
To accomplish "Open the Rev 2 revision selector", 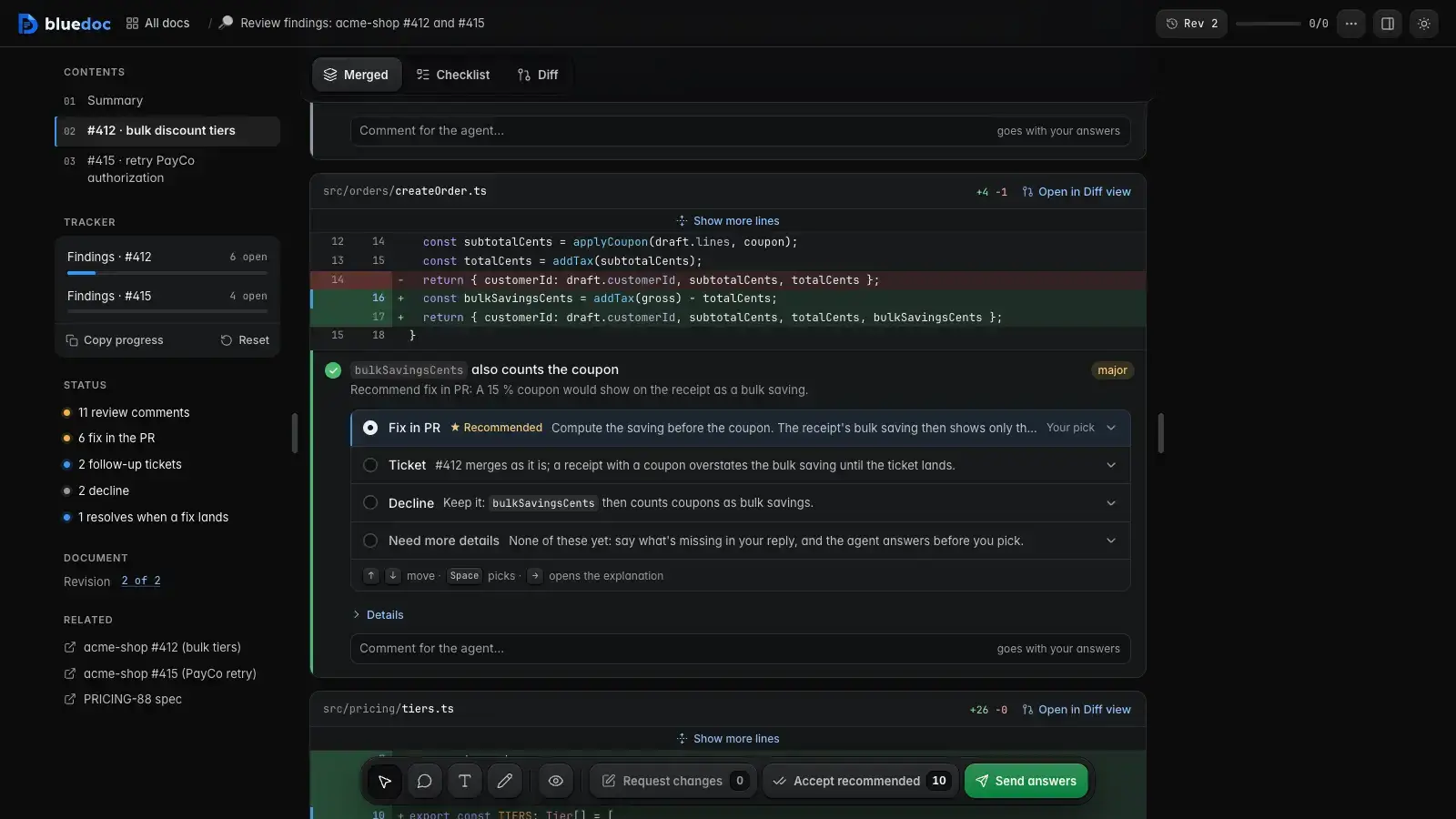I will coord(1191,24).
